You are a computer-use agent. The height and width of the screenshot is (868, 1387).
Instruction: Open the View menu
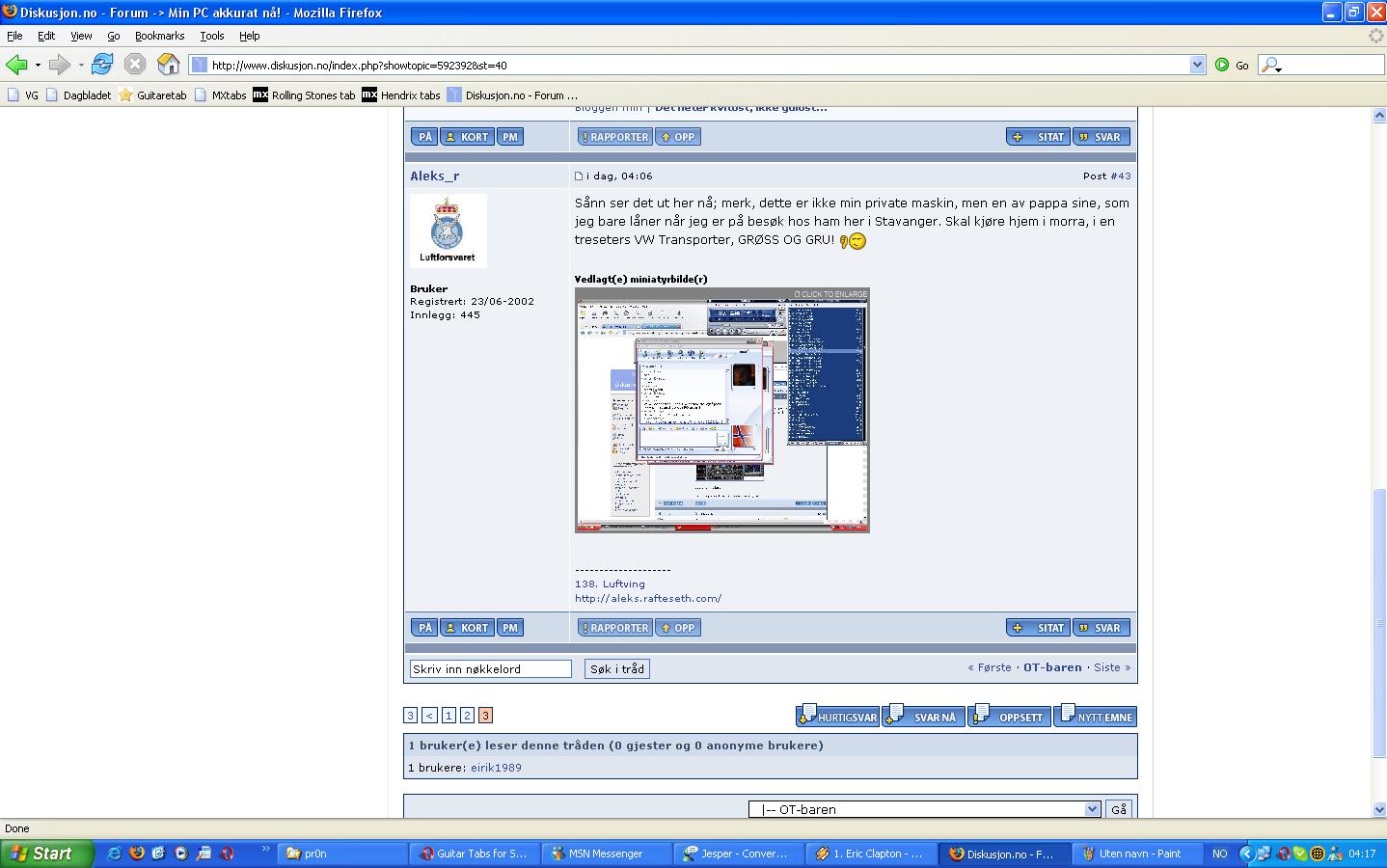(x=81, y=36)
